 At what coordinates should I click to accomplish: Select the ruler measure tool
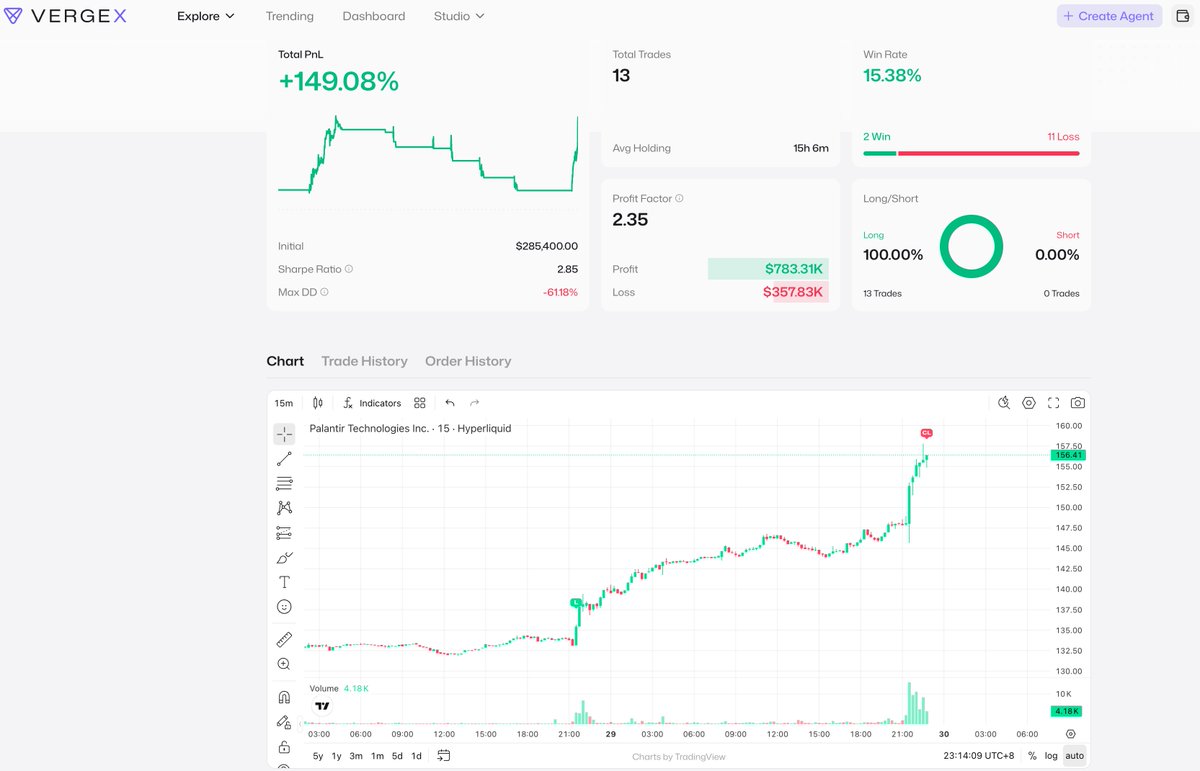[284, 640]
